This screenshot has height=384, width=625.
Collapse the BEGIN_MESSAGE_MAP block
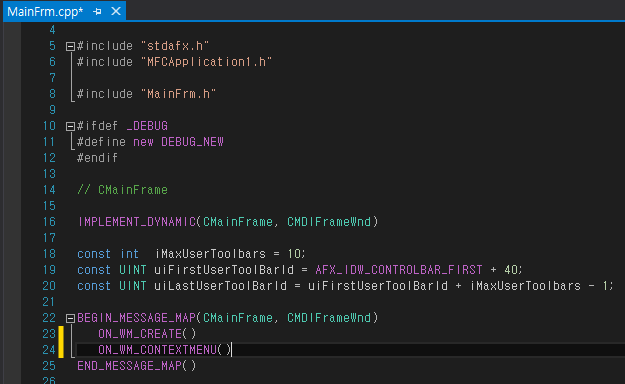(70, 318)
